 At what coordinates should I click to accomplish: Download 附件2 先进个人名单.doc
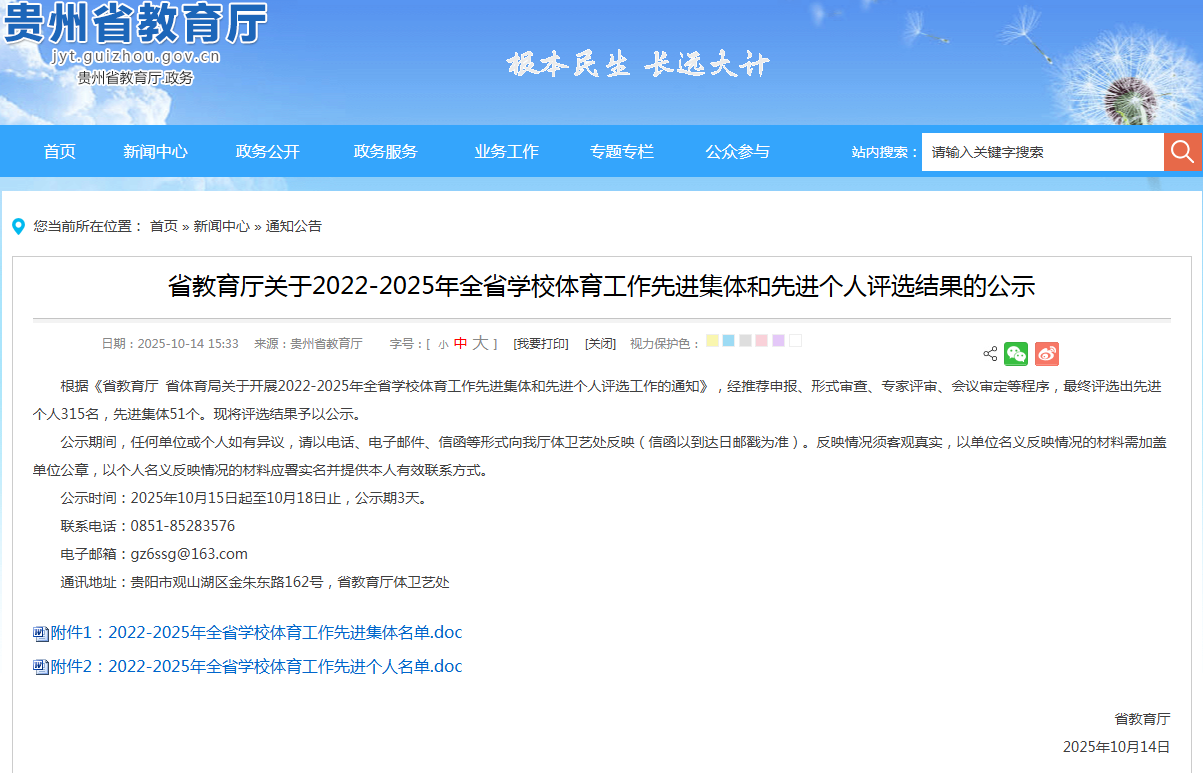pyautogui.click(x=256, y=666)
